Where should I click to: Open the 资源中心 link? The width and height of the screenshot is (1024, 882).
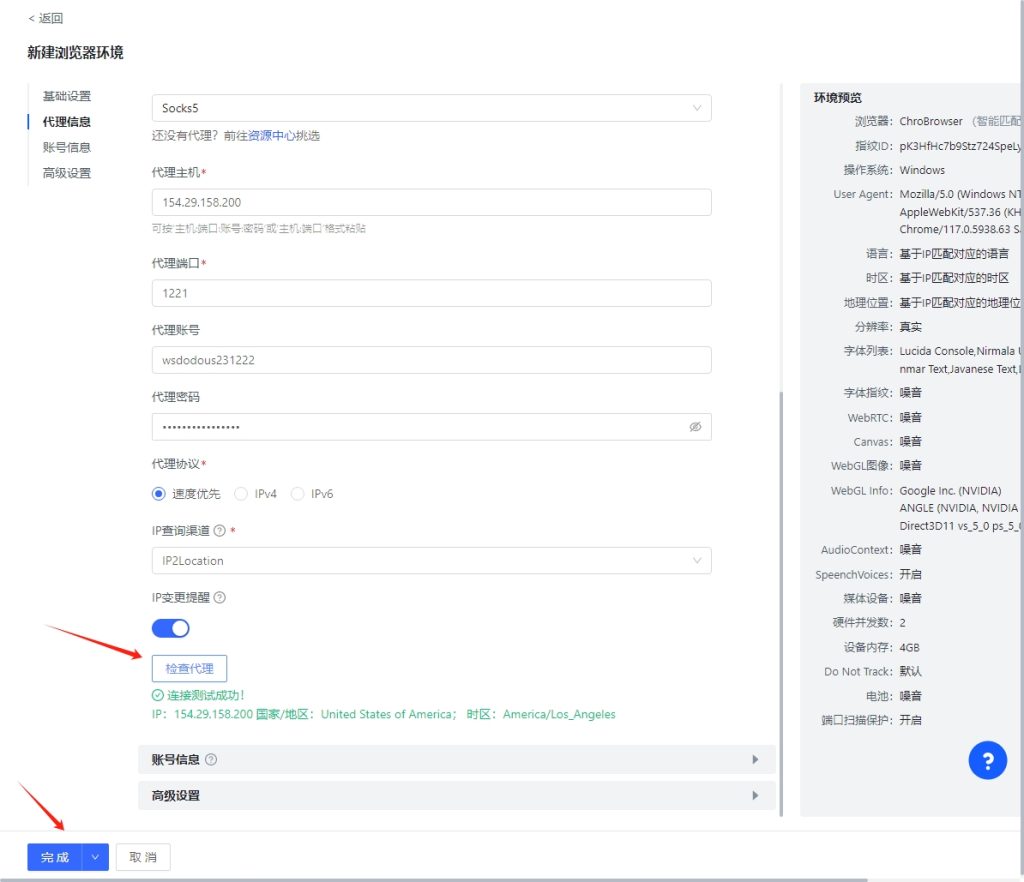(x=271, y=136)
